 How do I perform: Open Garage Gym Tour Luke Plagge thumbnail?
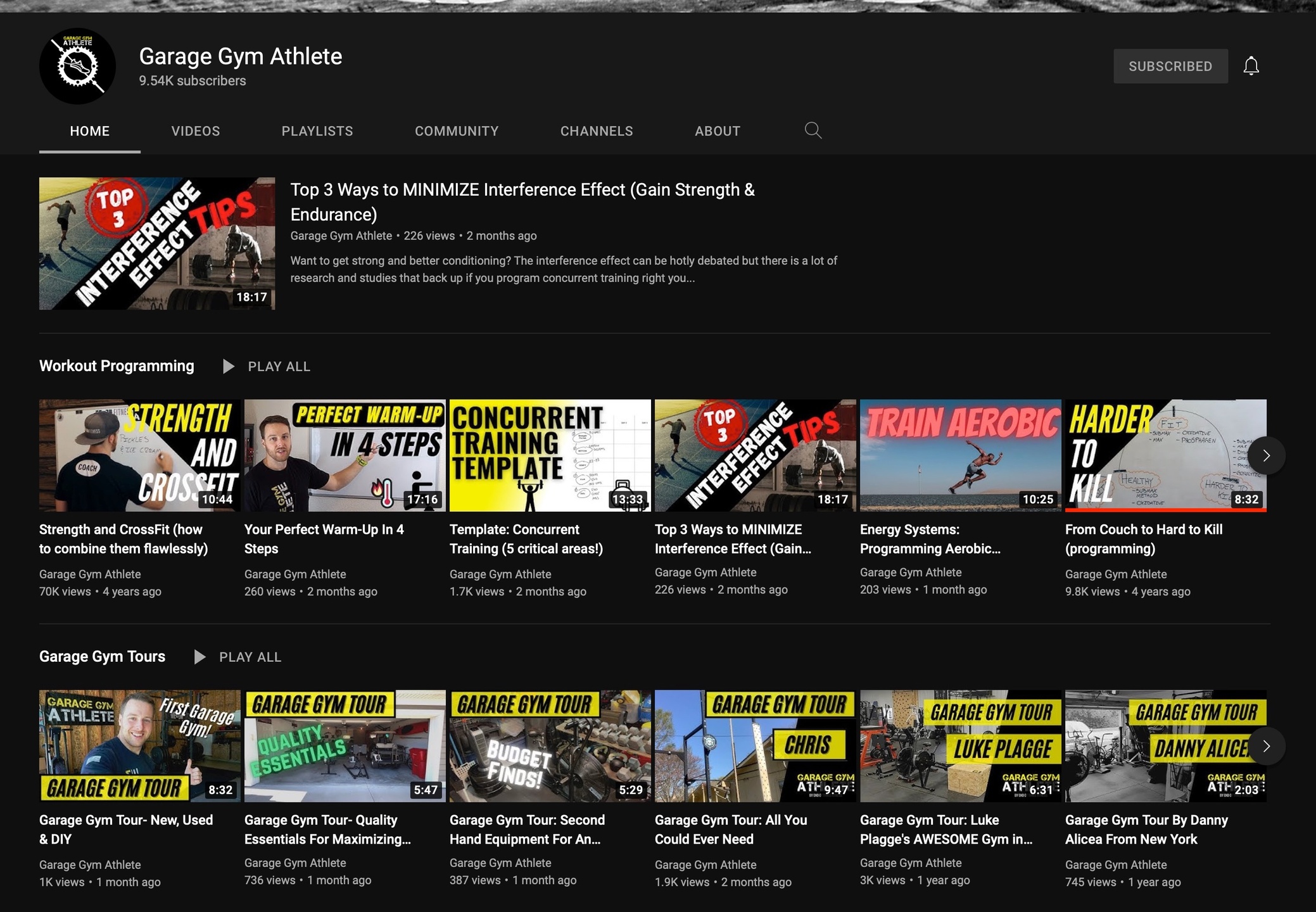960,745
